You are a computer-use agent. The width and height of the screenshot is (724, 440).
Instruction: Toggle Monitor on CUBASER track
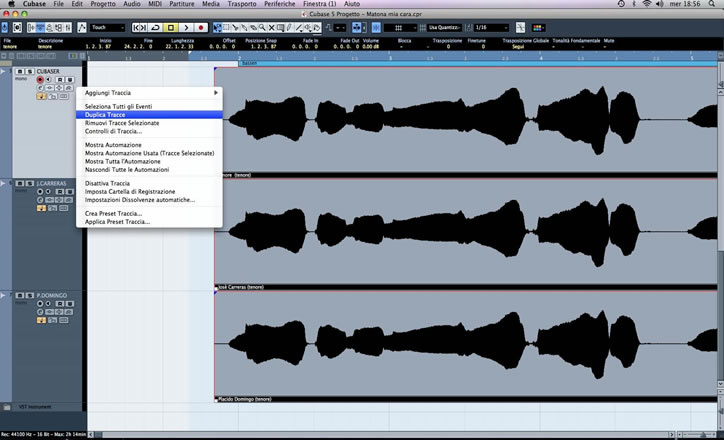point(48,79)
